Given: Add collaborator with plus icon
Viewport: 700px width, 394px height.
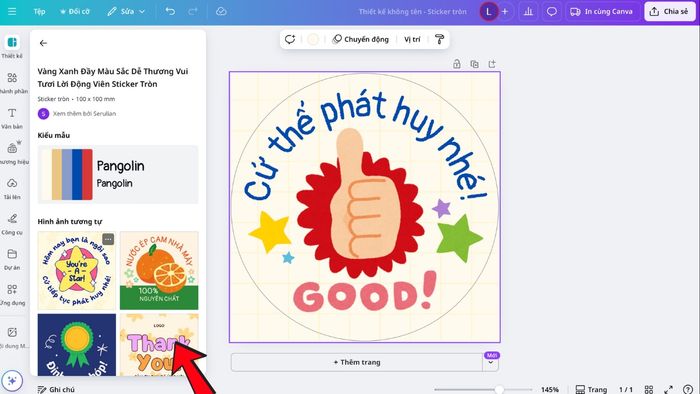Looking at the screenshot, I should click(x=505, y=12).
